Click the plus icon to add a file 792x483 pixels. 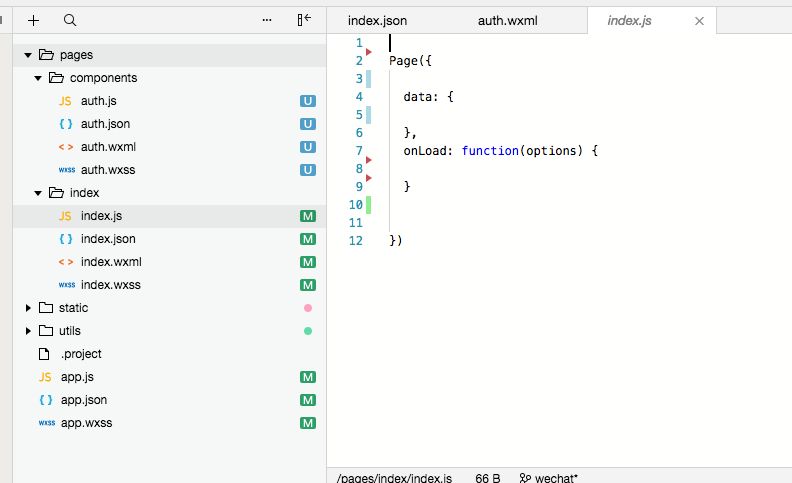tap(33, 20)
